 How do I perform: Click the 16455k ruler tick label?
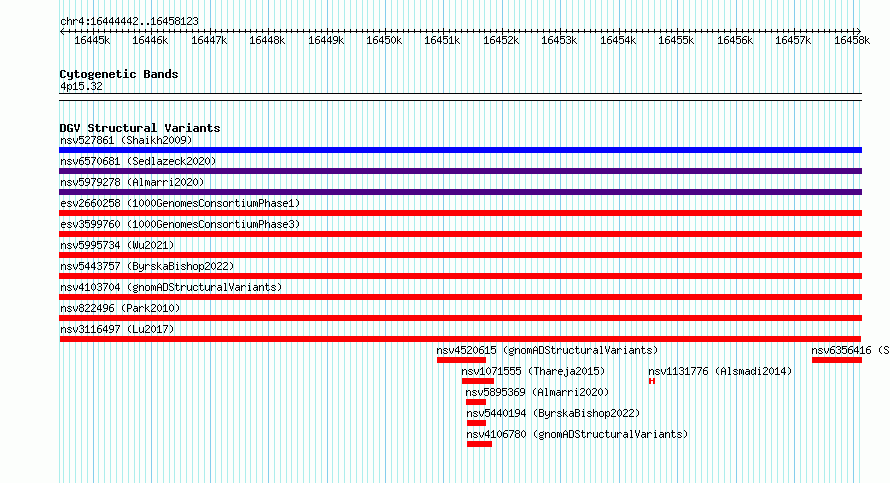point(676,40)
